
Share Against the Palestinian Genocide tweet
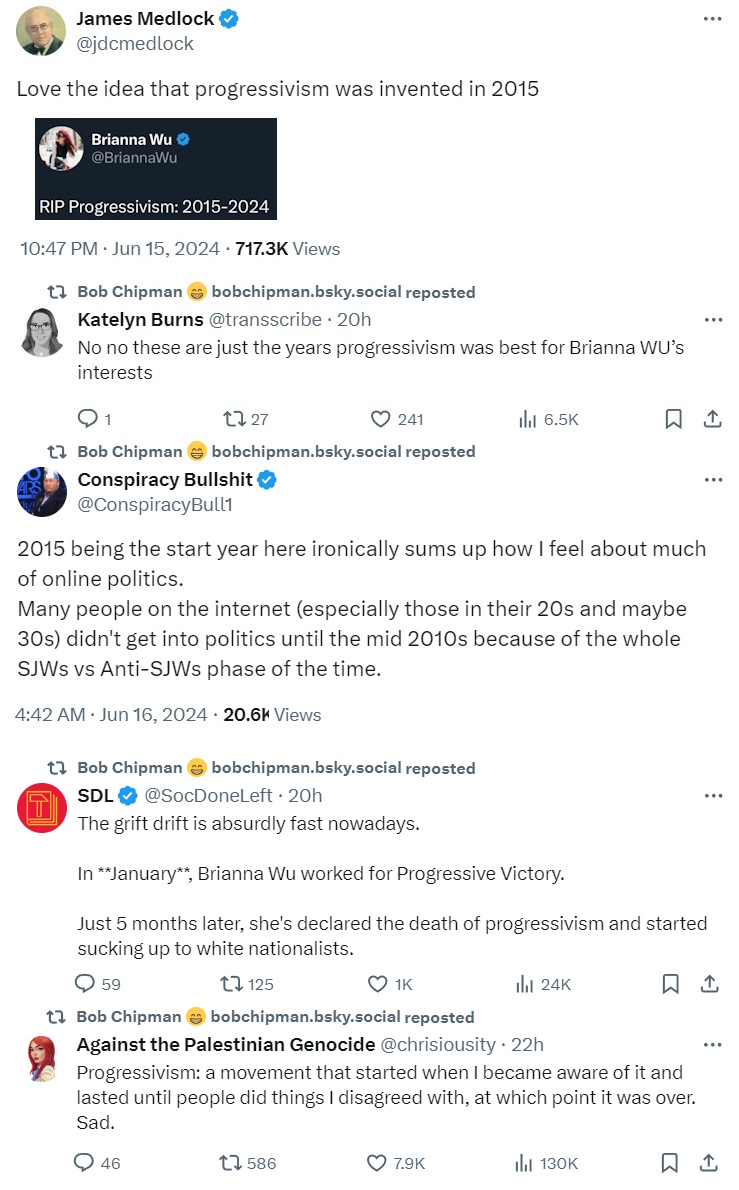coord(709,1163)
